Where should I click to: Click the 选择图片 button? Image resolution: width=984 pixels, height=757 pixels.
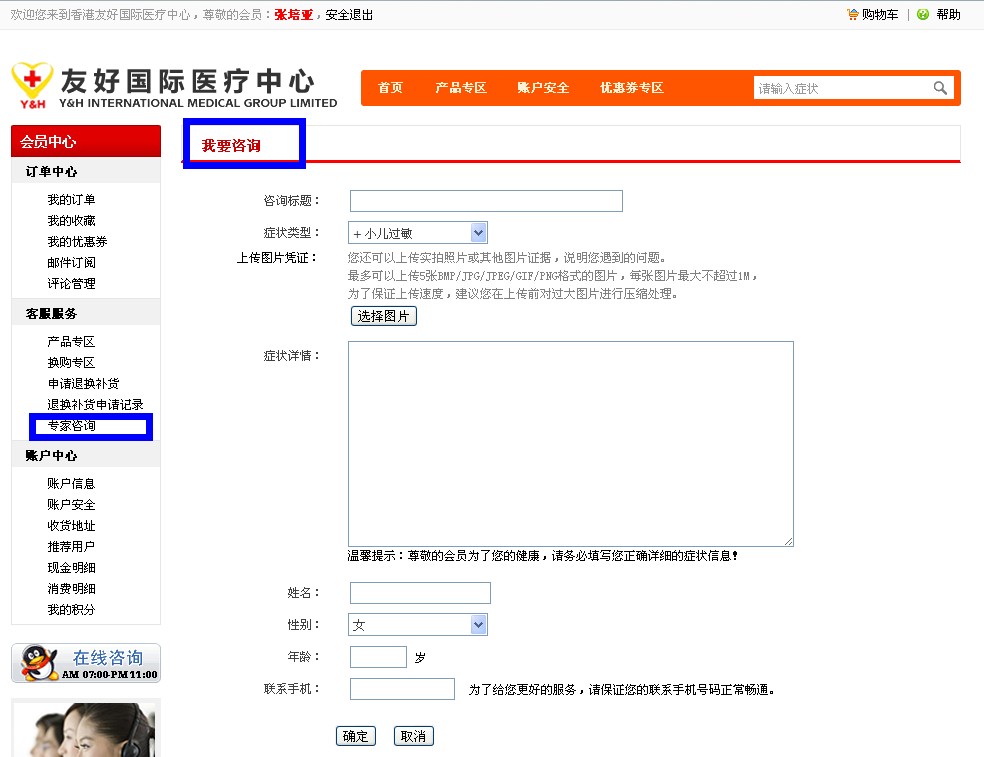[383, 316]
